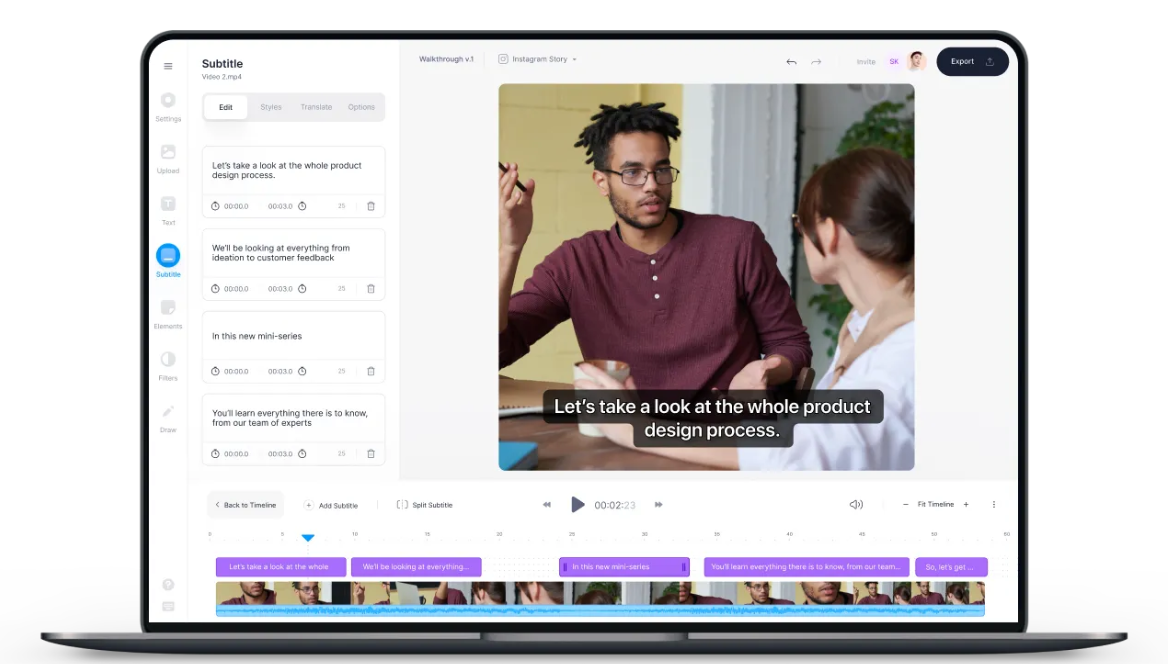
Task: Edit text 'You'll learn everything there is to know'
Action: pyautogui.click(x=290, y=418)
